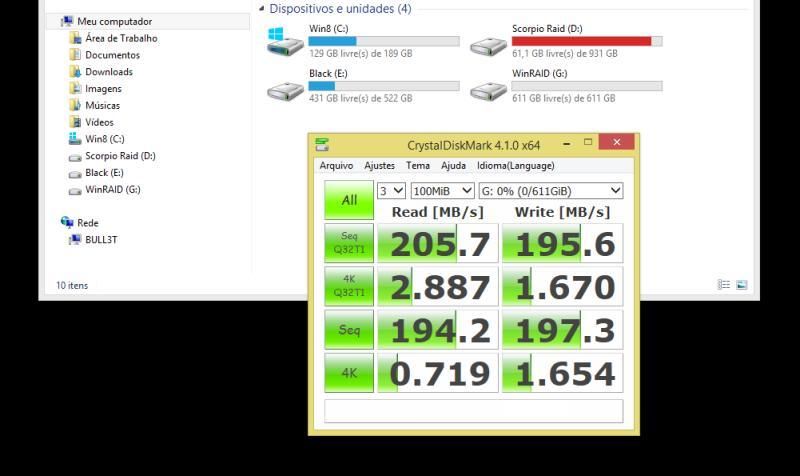Viewport: 800px width, 476px height.
Task: Click the red Scorpio Raid (D:) usage bar
Action: (x=587, y=41)
